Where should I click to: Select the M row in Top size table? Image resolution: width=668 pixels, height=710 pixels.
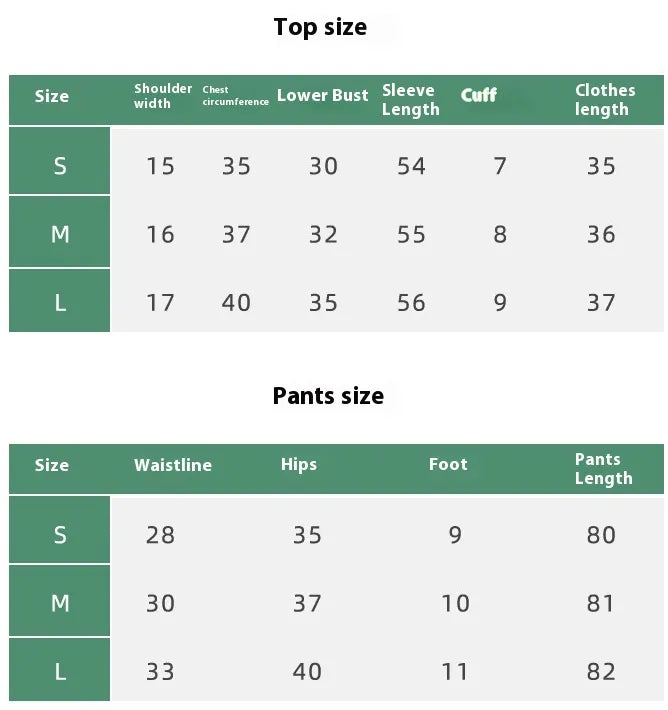pos(60,235)
